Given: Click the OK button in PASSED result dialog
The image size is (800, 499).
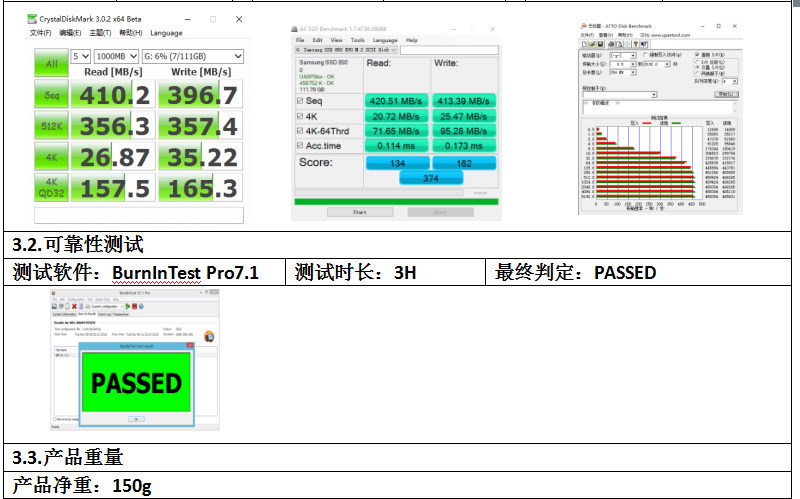Looking at the screenshot, I should 136,419.
